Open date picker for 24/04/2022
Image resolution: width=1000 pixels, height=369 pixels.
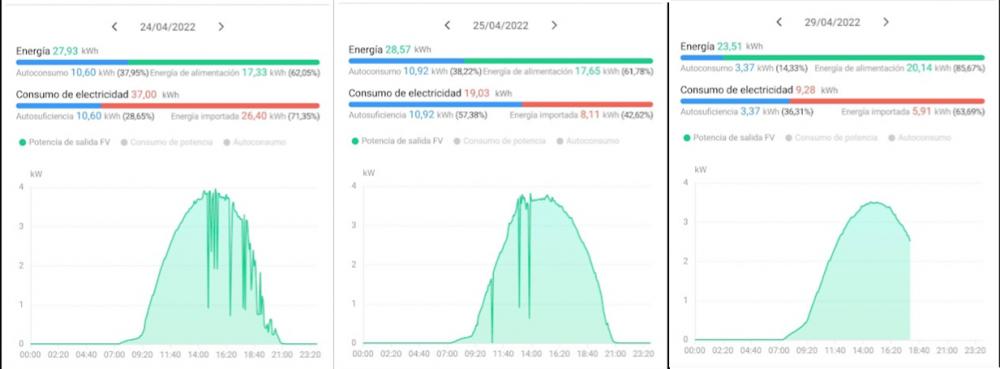(168, 27)
